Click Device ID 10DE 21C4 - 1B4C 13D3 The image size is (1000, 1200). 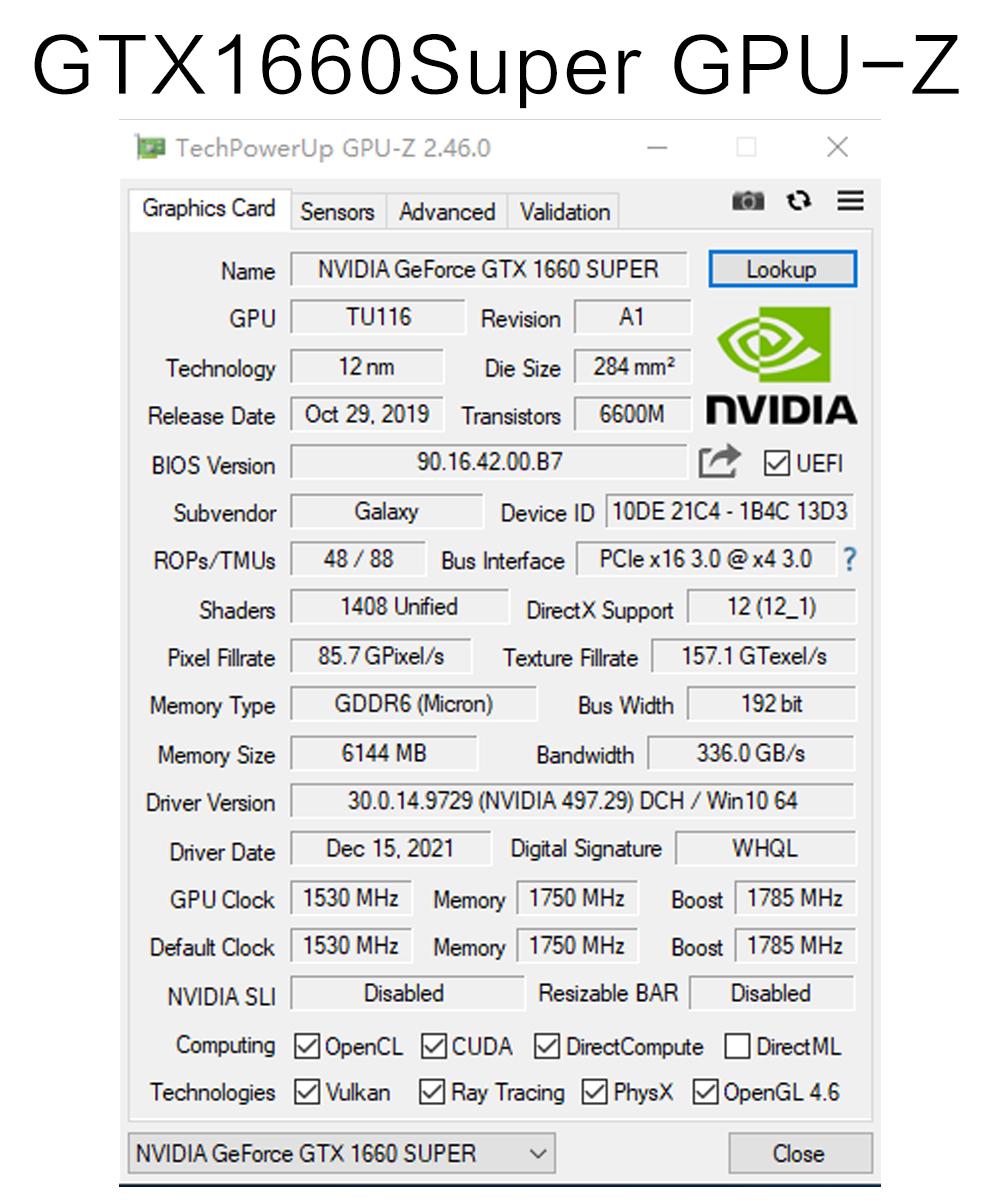[730, 511]
